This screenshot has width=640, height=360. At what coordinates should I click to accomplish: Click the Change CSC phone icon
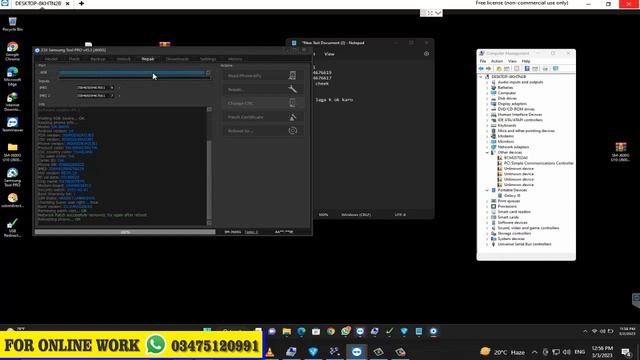(x=292, y=103)
